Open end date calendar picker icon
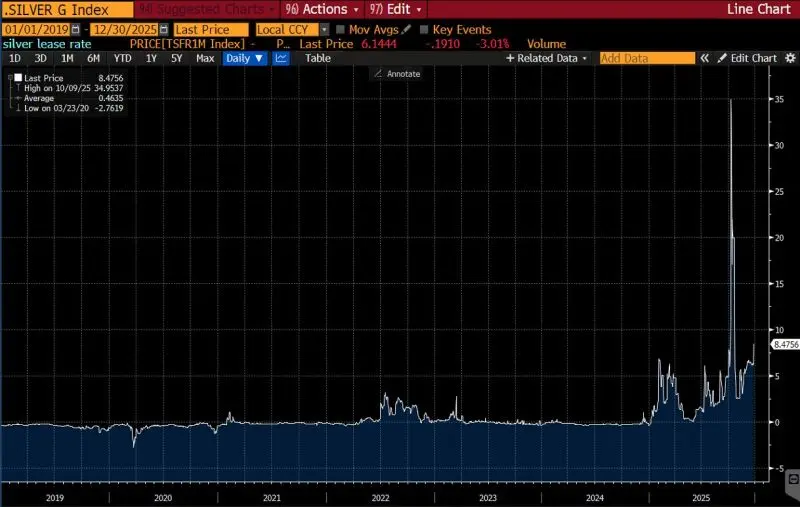The height and width of the screenshot is (507, 800). coord(164,30)
